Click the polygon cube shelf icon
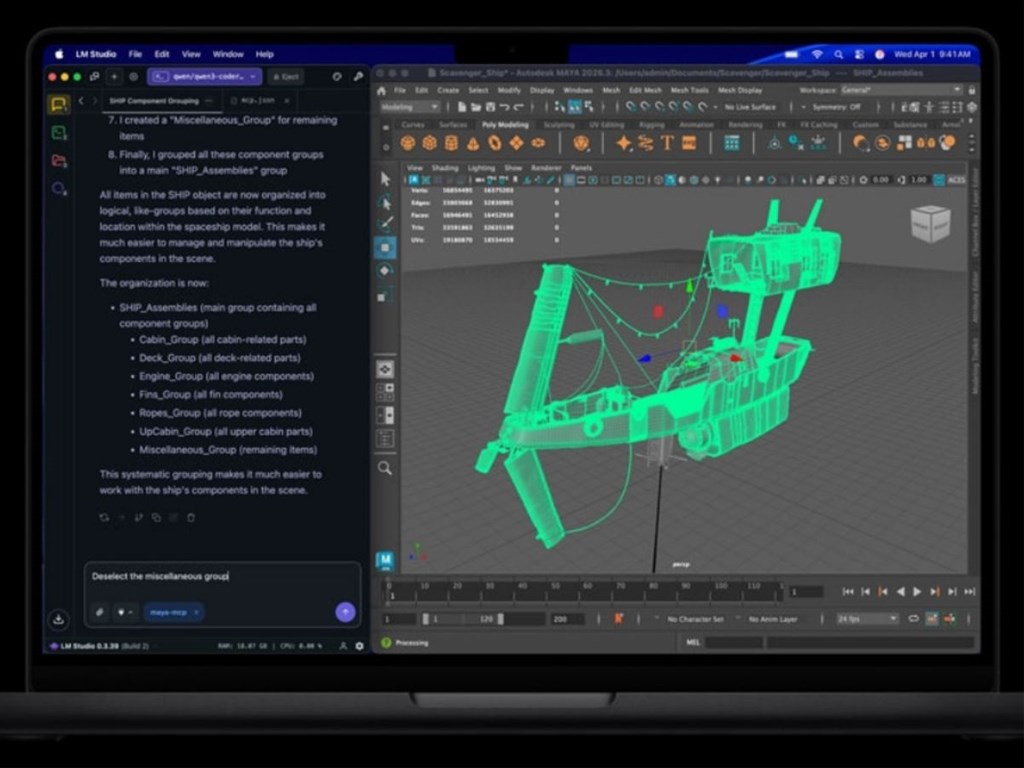This screenshot has height=768, width=1024. [x=430, y=142]
